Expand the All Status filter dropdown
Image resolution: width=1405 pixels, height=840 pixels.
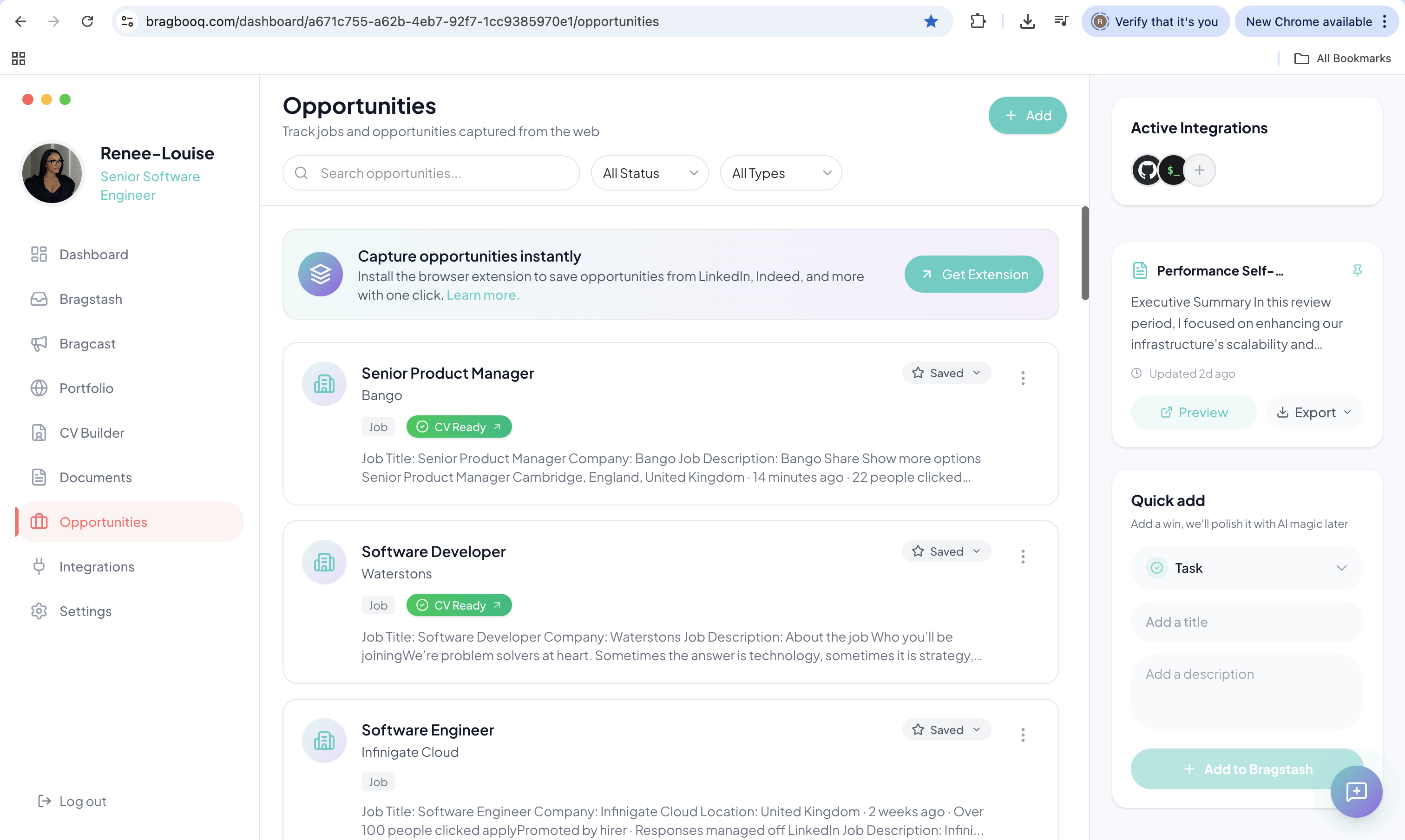[x=649, y=173]
